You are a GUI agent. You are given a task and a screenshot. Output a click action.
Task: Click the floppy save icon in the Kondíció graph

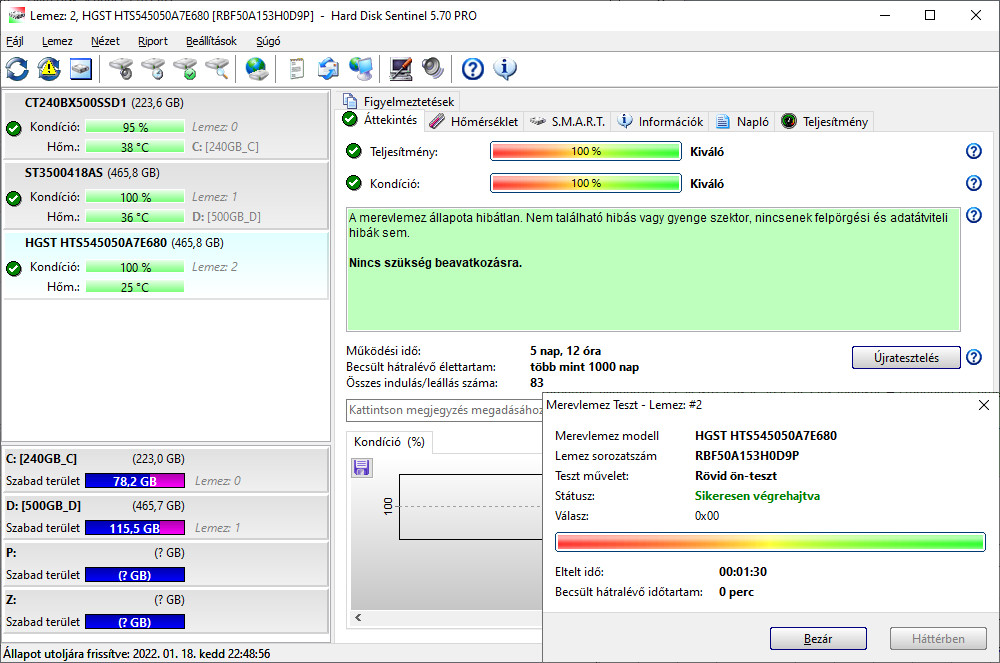pyautogui.click(x=362, y=468)
